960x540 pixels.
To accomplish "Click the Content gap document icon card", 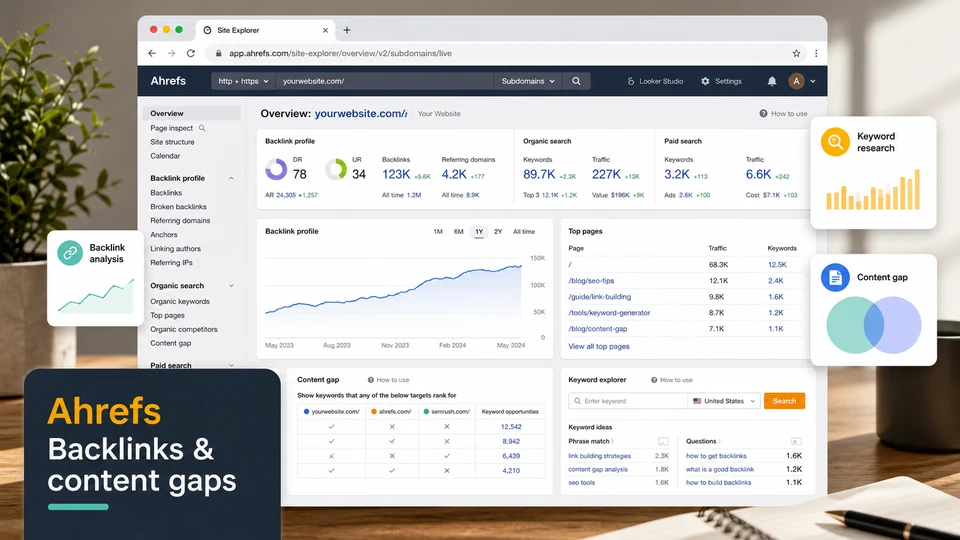I will [835, 277].
